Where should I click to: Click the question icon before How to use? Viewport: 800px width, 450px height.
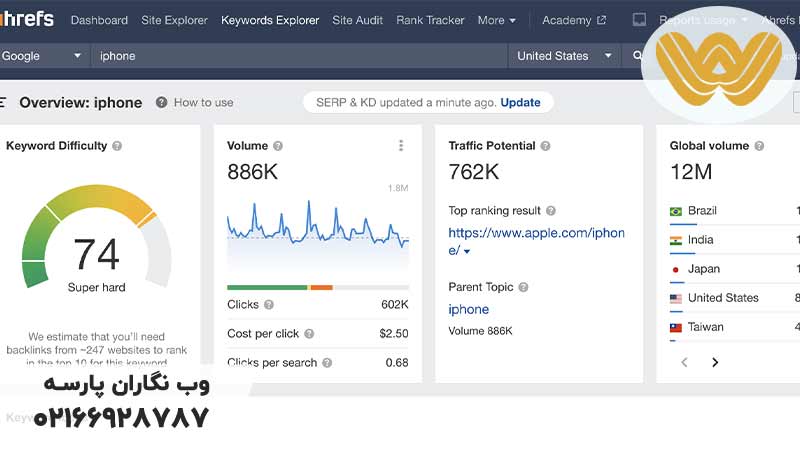click(161, 103)
